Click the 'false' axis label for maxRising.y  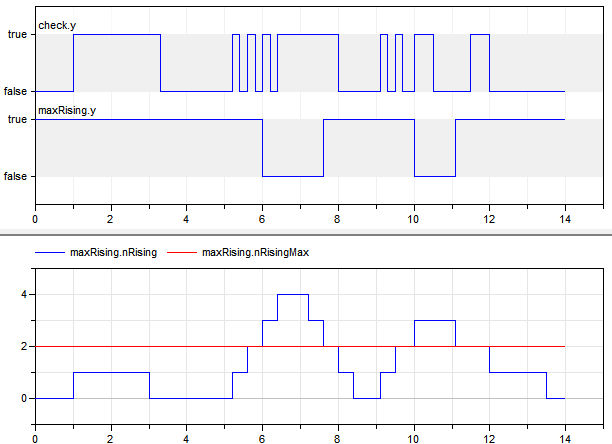(x=15, y=176)
